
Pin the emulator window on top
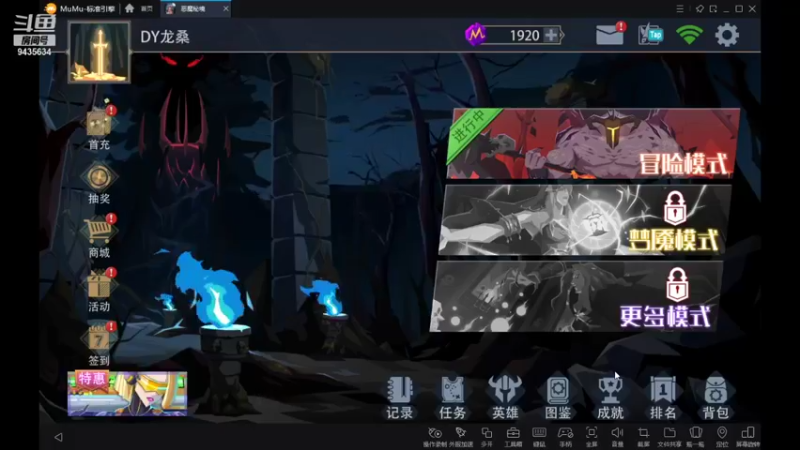coord(699,9)
